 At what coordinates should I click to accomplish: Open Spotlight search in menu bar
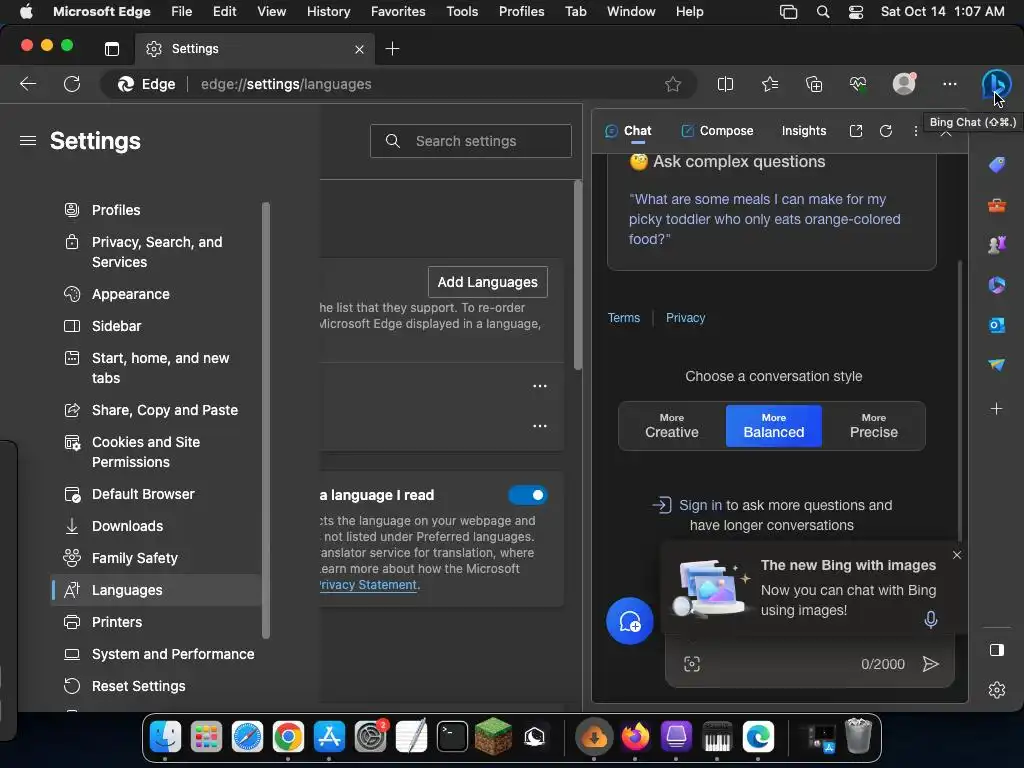click(823, 12)
